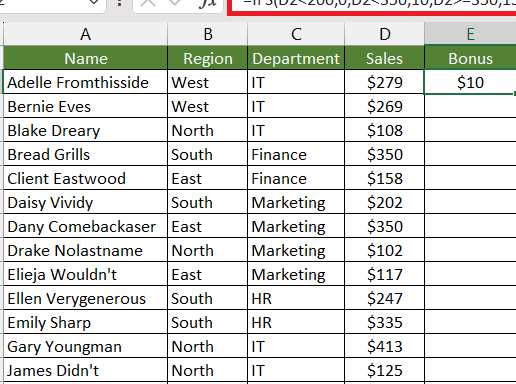Select the Sales cell showing $269
Screen dimensions: 516x384
385,106
